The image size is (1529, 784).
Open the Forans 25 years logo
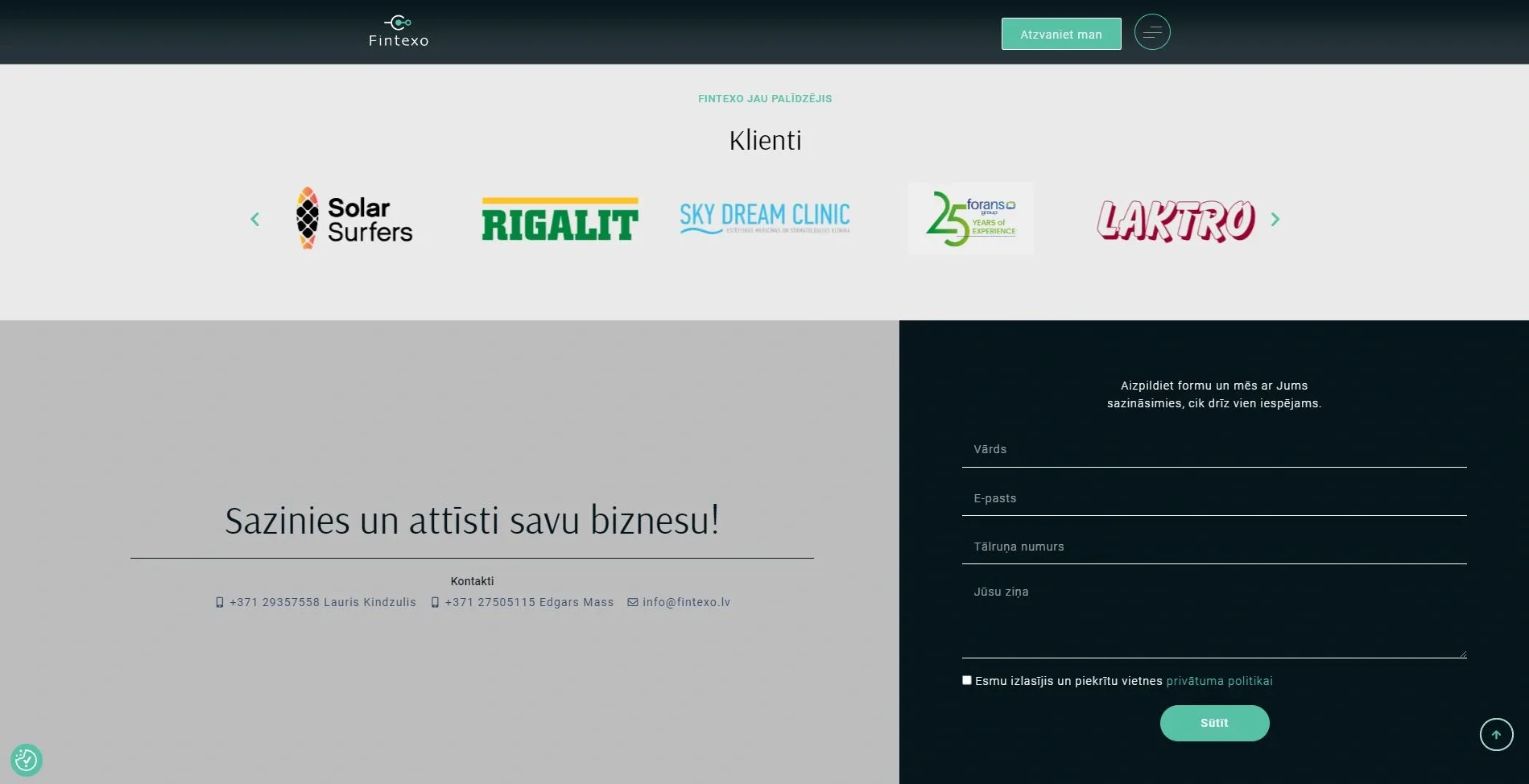tap(971, 218)
